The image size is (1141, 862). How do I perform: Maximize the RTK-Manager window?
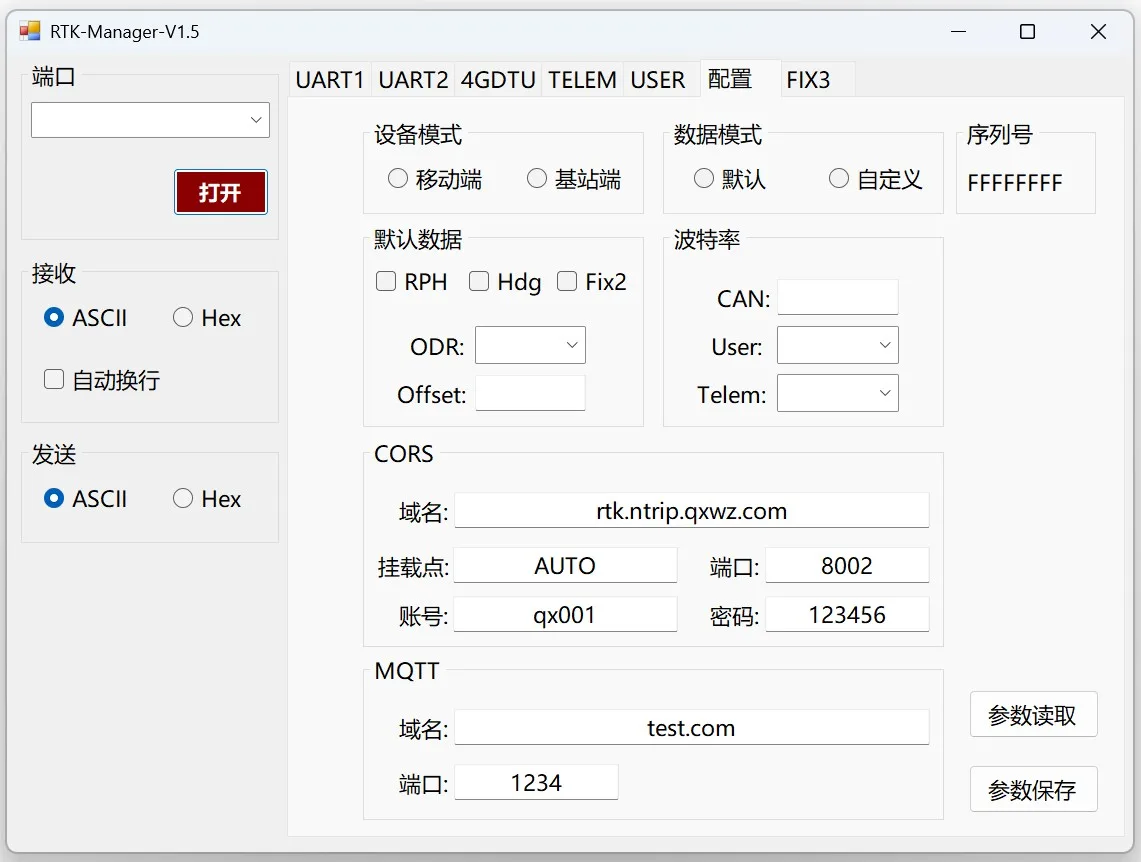[x=1027, y=31]
